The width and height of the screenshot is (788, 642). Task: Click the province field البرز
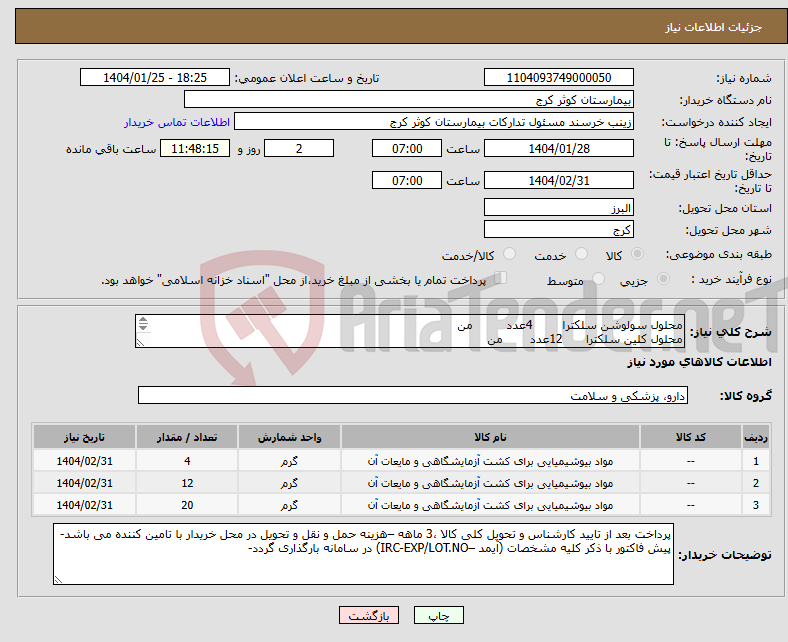[x=558, y=208]
